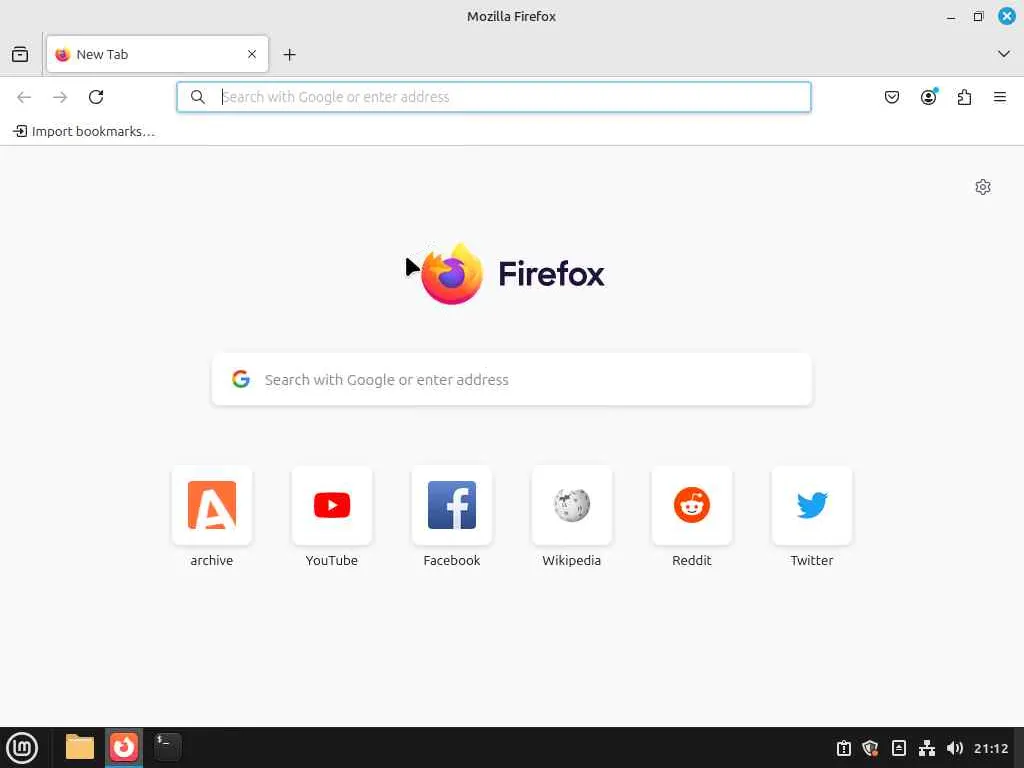The image size is (1024, 768).
Task: Go forward one page
Action: [60, 97]
